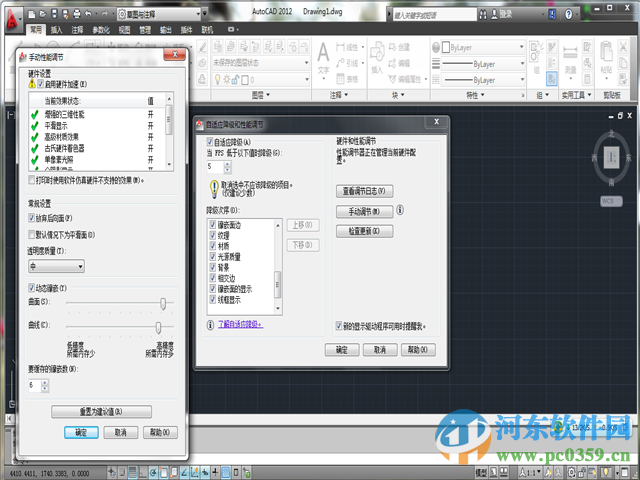This screenshot has height=480, width=640.
Task: Click the binoculars search icon in title bar
Action: tap(483, 15)
